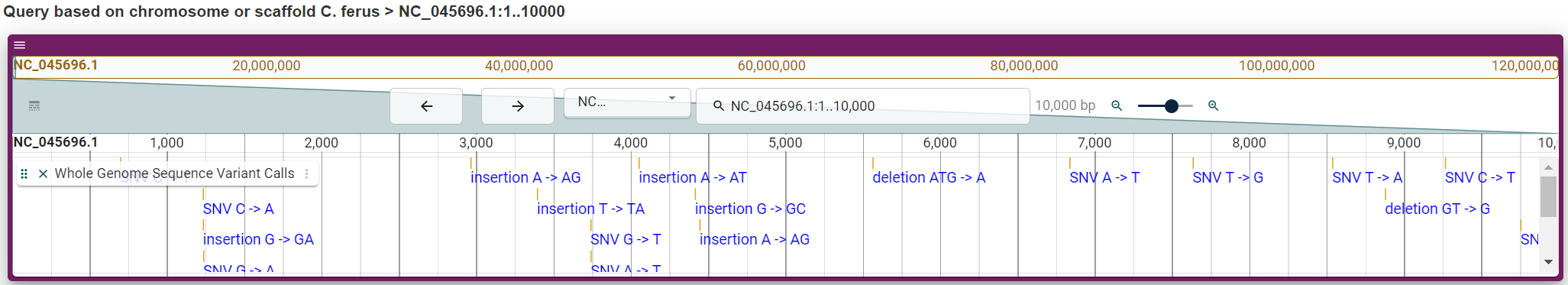This screenshot has width=1568, height=285.
Task: Select variant insertion G -> GA
Action: point(258,239)
